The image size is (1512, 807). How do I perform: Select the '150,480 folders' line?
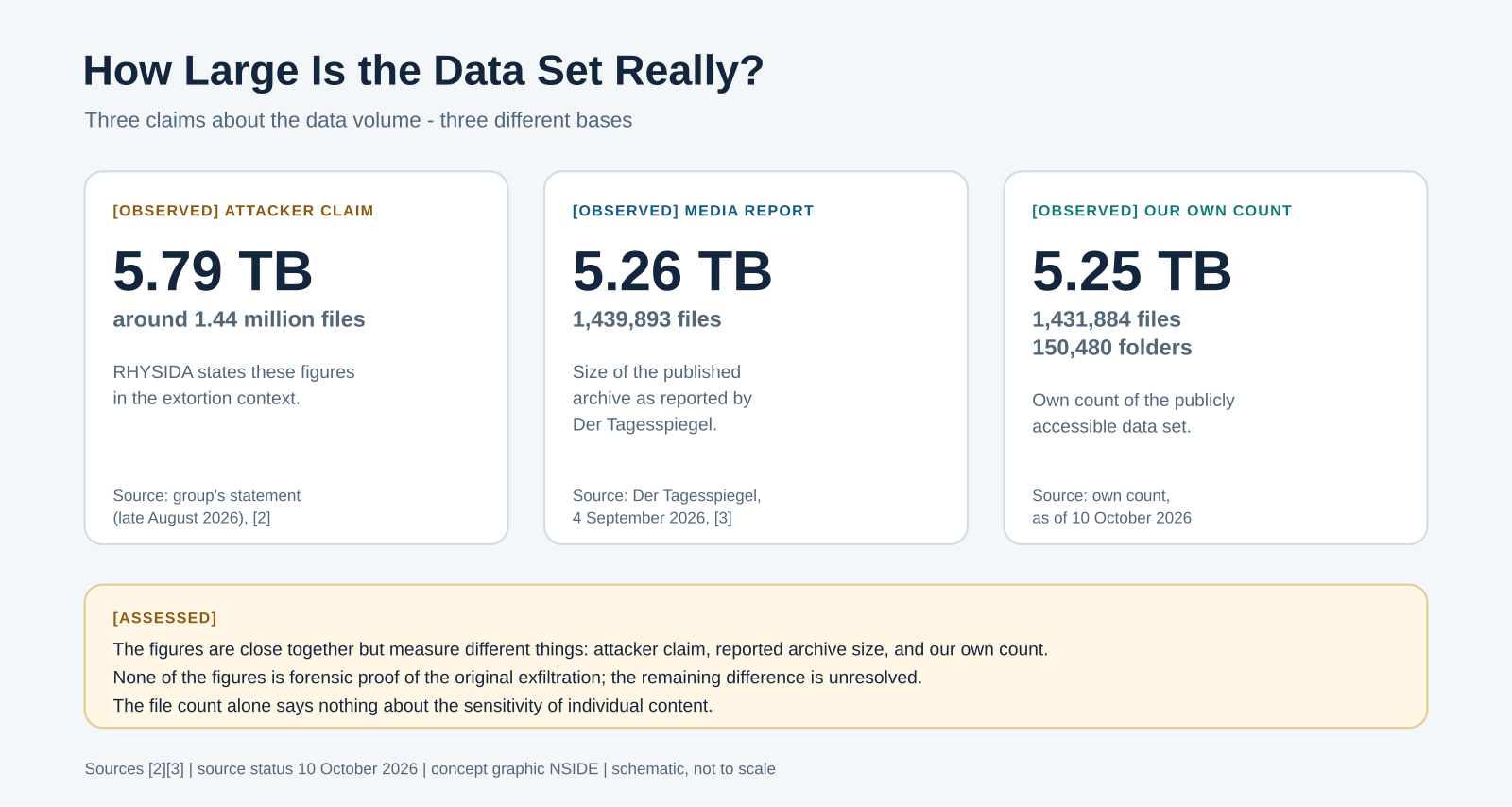(x=1111, y=348)
